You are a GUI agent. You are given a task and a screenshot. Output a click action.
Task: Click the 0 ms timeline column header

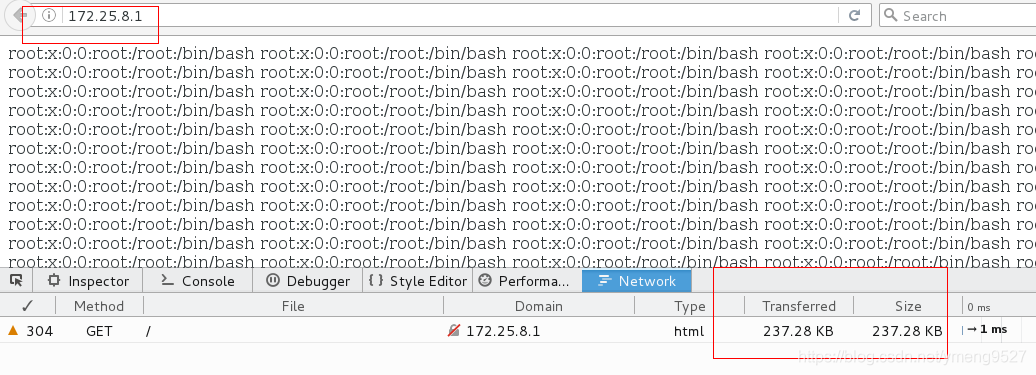979,307
